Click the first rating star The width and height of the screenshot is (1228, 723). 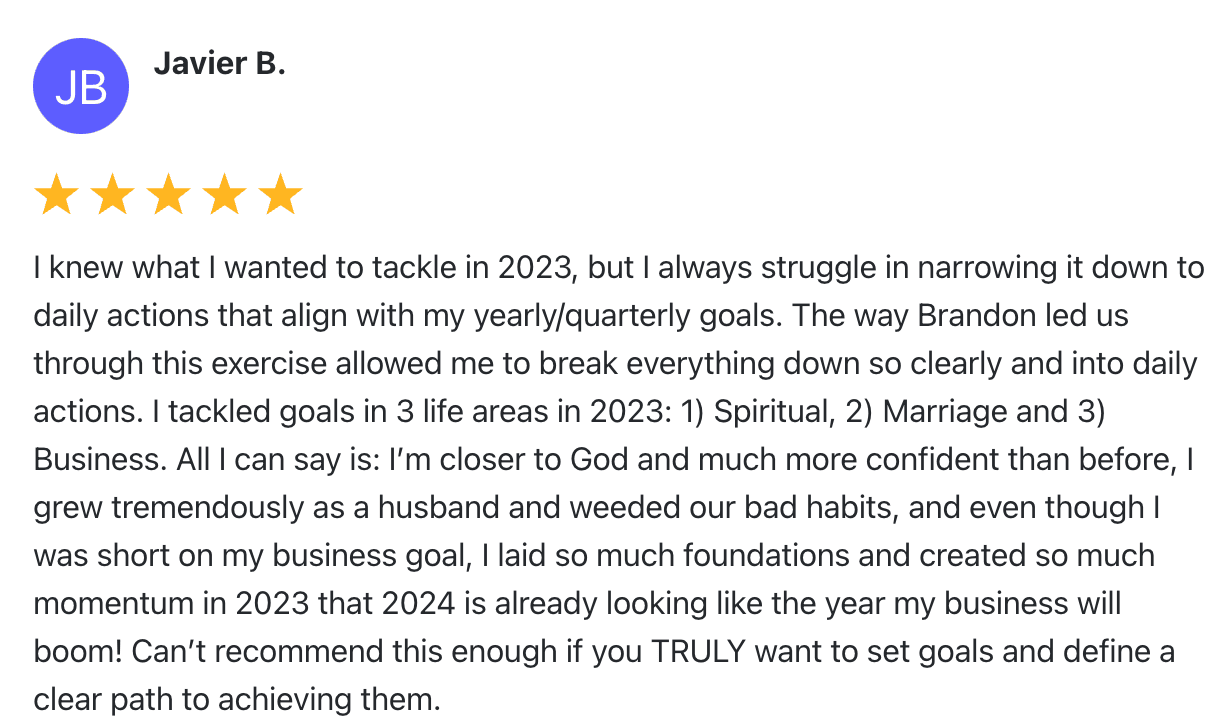pos(56,195)
